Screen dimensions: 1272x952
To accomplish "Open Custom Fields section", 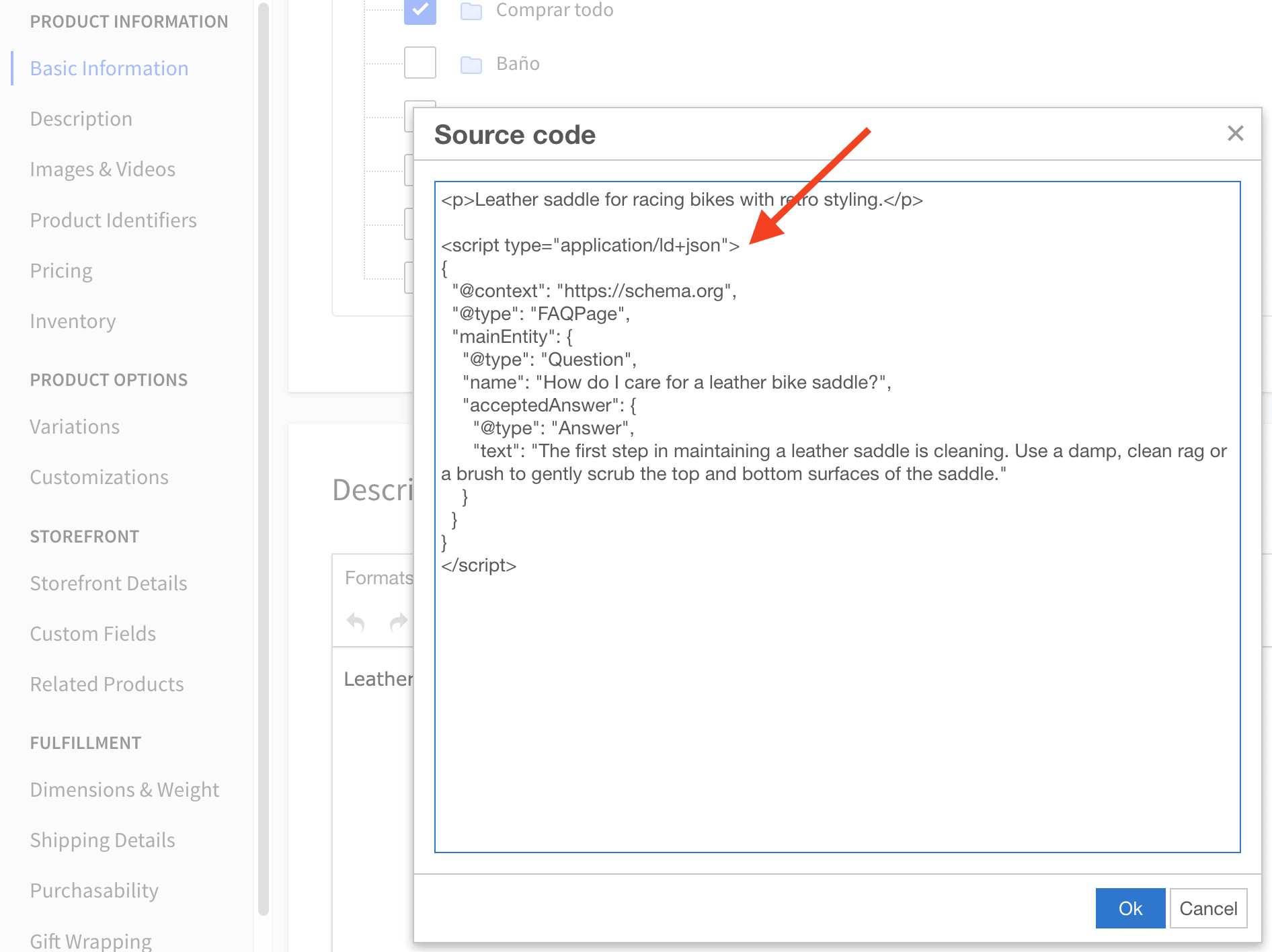I will coord(93,634).
